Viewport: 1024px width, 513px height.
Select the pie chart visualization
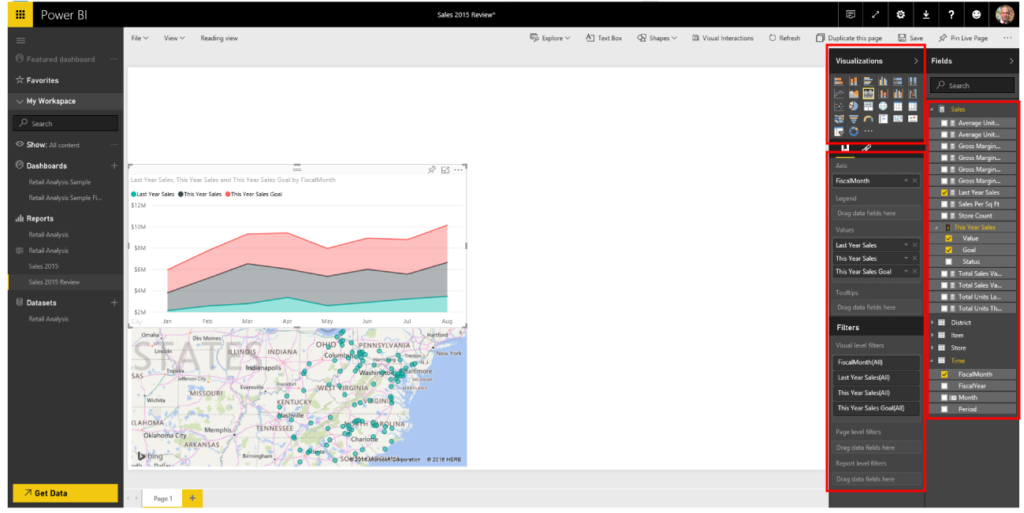[854, 106]
